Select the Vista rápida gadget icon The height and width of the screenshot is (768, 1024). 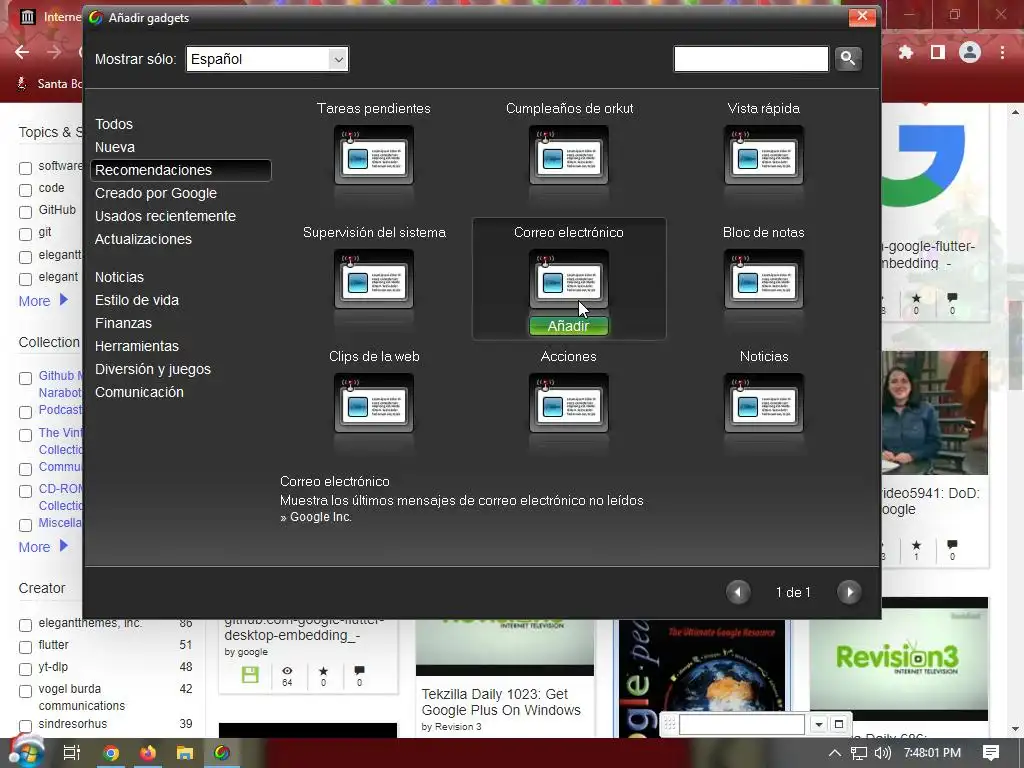763,155
